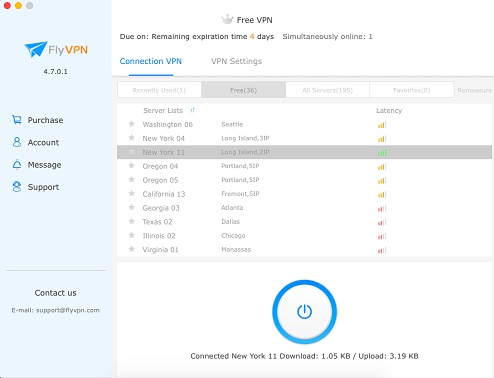Click the crown icon beside Free VPN
This screenshot has height=378, width=494.
click(x=227, y=20)
